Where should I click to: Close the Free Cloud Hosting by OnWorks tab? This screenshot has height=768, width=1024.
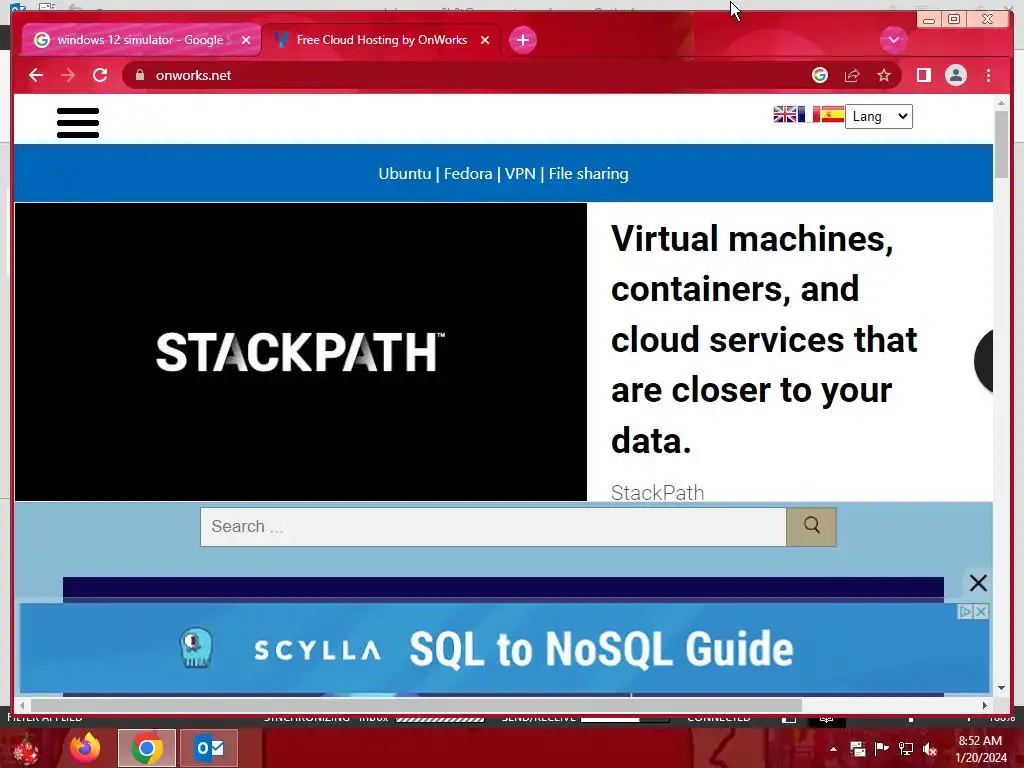pyautogui.click(x=485, y=40)
